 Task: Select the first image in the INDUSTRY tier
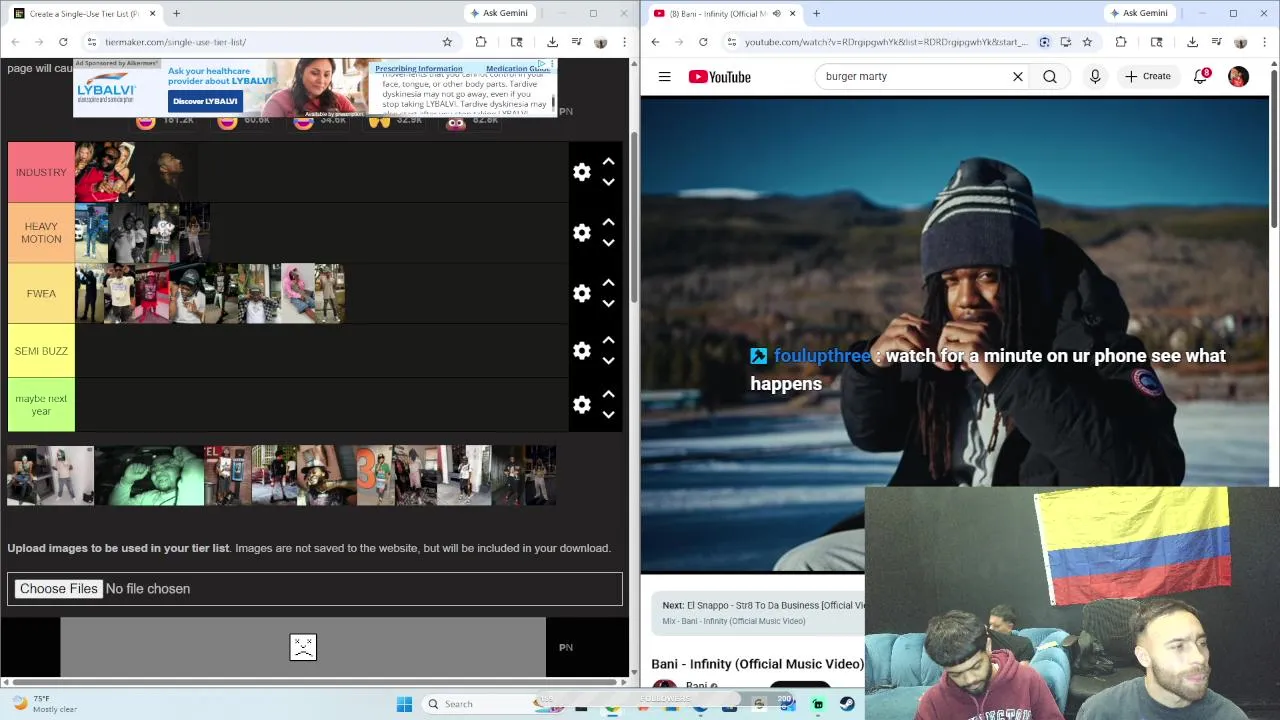tap(105, 172)
